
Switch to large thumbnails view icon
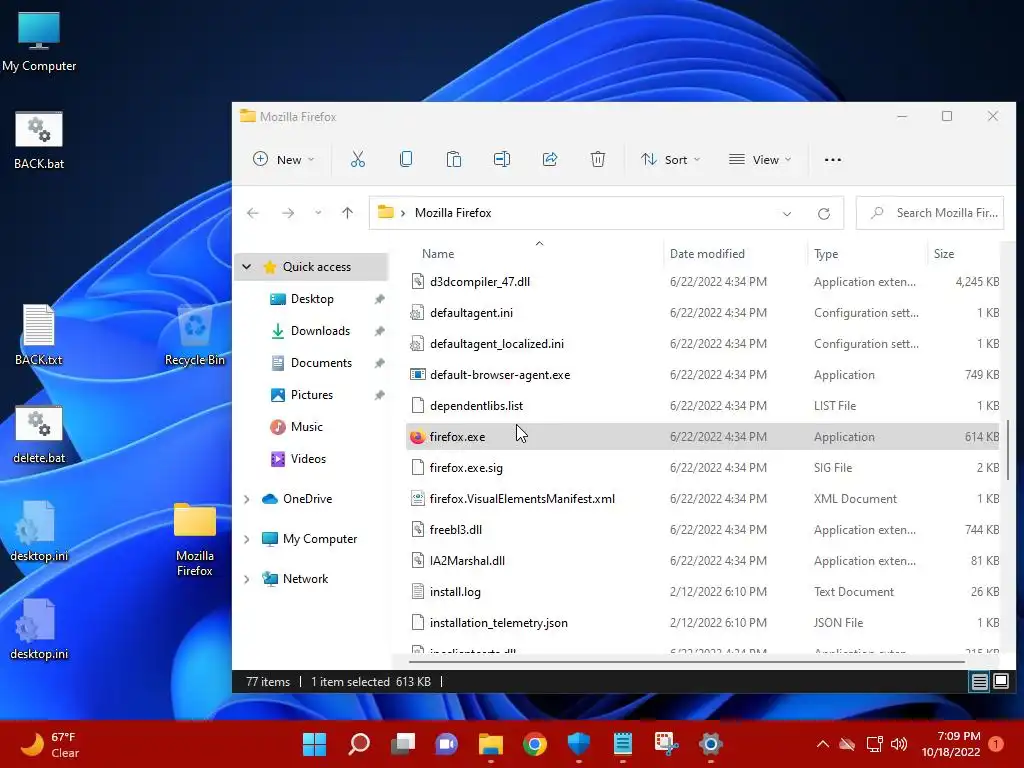pos(1000,682)
